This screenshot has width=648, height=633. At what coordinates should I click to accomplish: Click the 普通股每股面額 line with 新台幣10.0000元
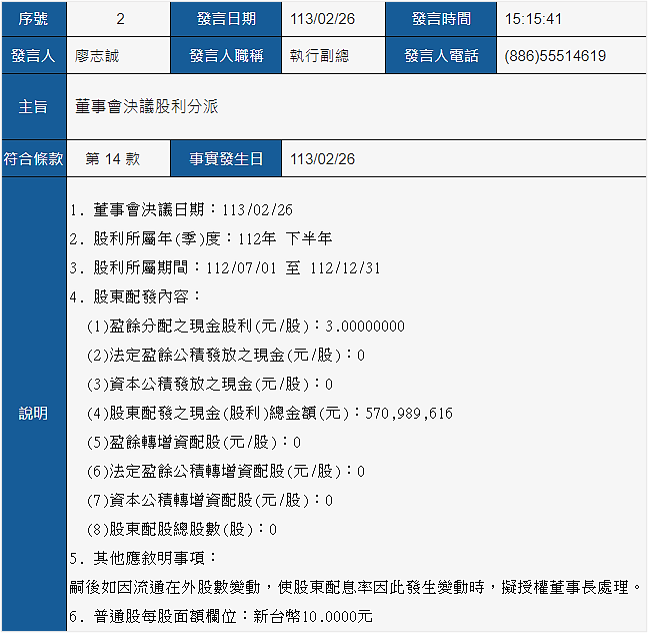(220, 616)
